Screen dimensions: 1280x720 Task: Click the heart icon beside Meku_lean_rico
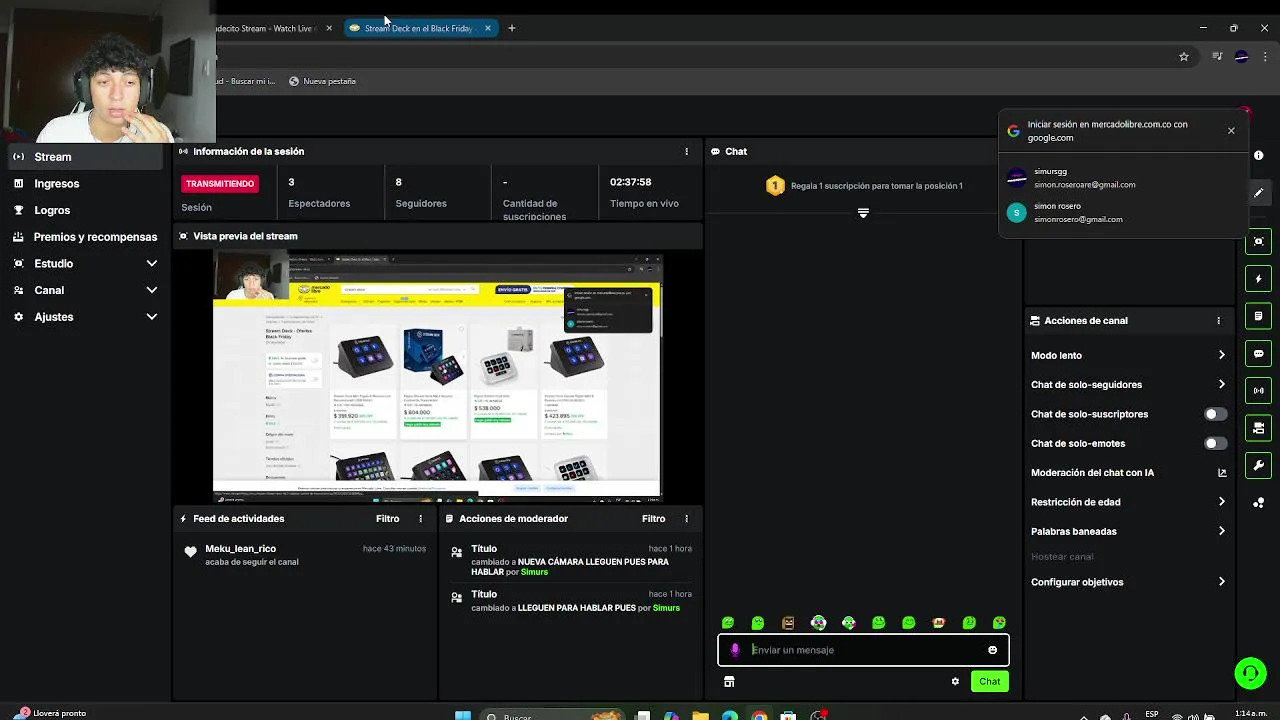[x=190, y=552]
